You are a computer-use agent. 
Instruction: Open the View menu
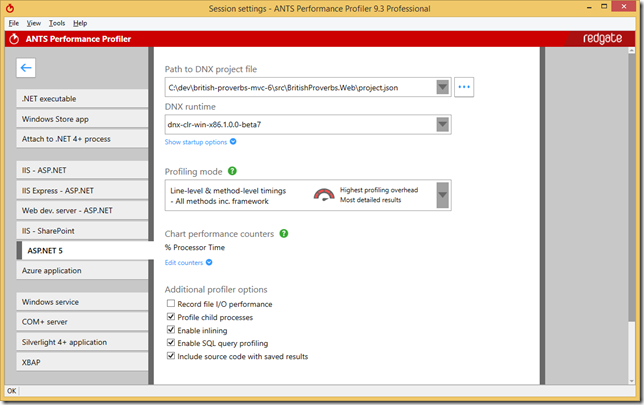tap(34, 23)
